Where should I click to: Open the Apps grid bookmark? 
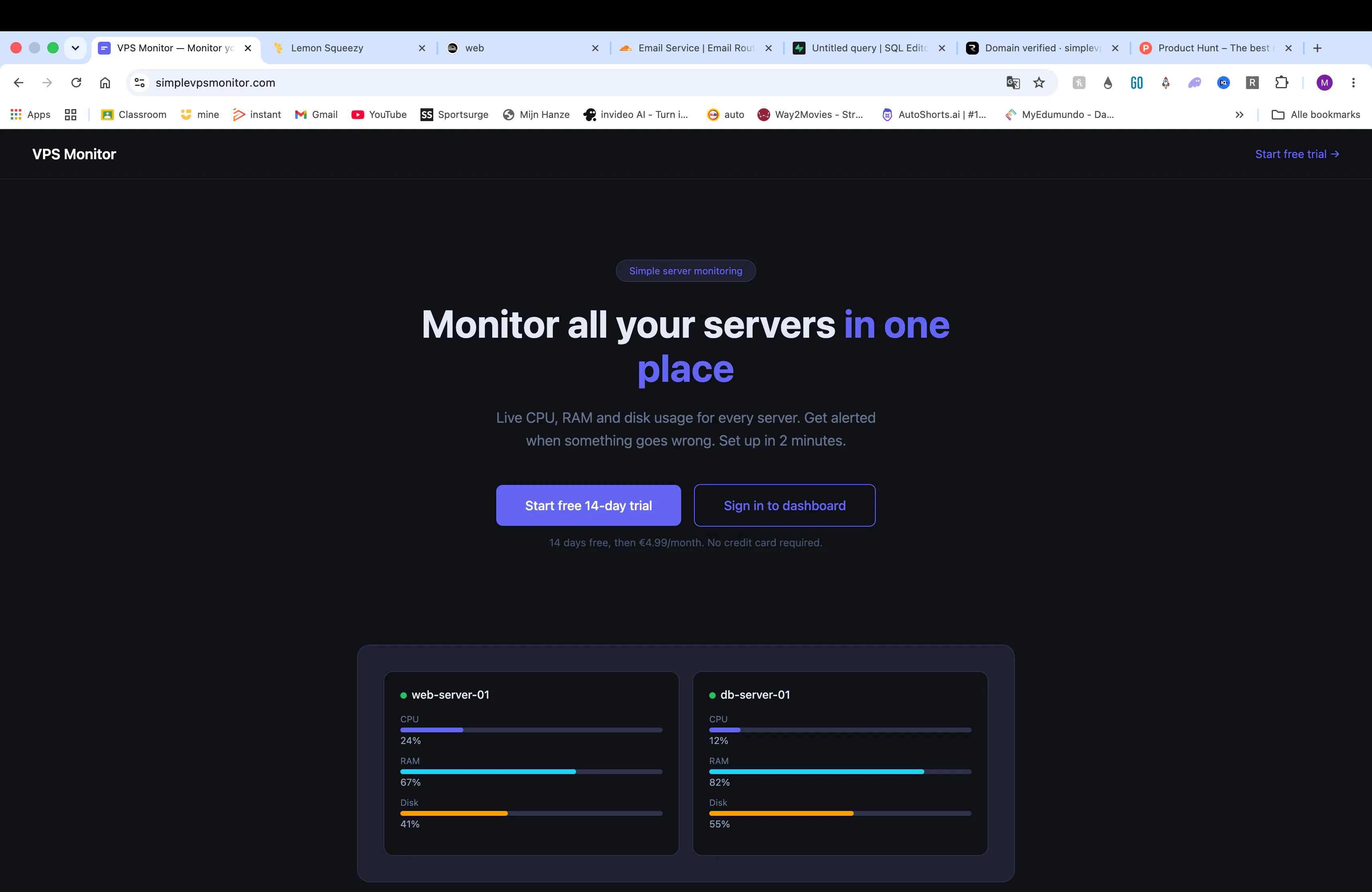pos(30,115)
